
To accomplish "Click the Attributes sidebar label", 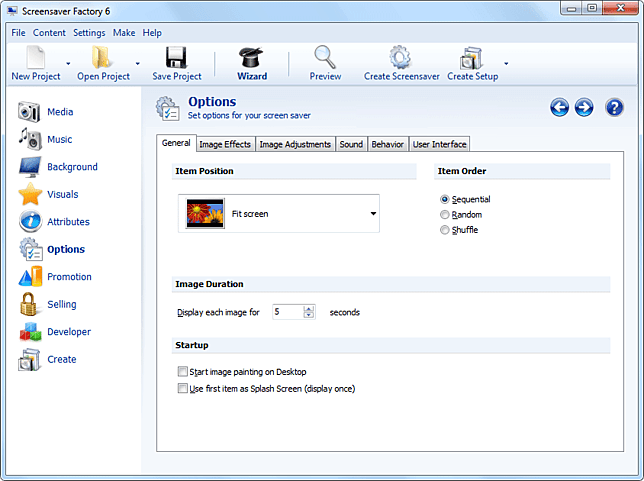I will point(68,222).
